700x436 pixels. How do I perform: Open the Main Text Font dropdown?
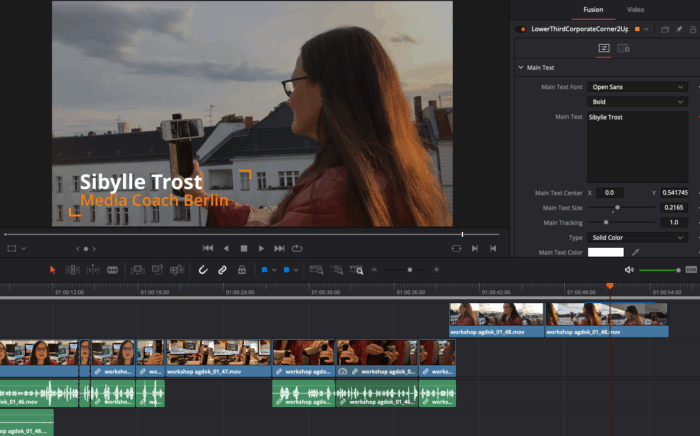pyautogui.click(x=637, y=87)
